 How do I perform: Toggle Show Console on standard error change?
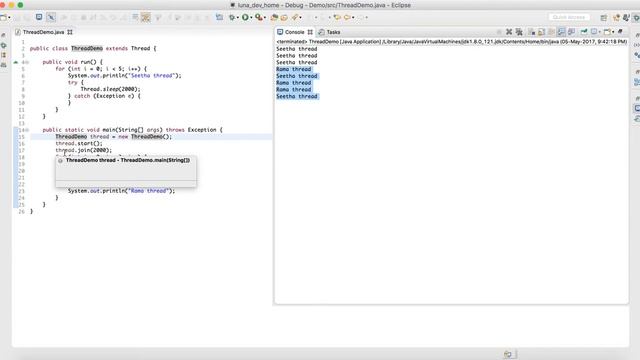tap(571, 32)
